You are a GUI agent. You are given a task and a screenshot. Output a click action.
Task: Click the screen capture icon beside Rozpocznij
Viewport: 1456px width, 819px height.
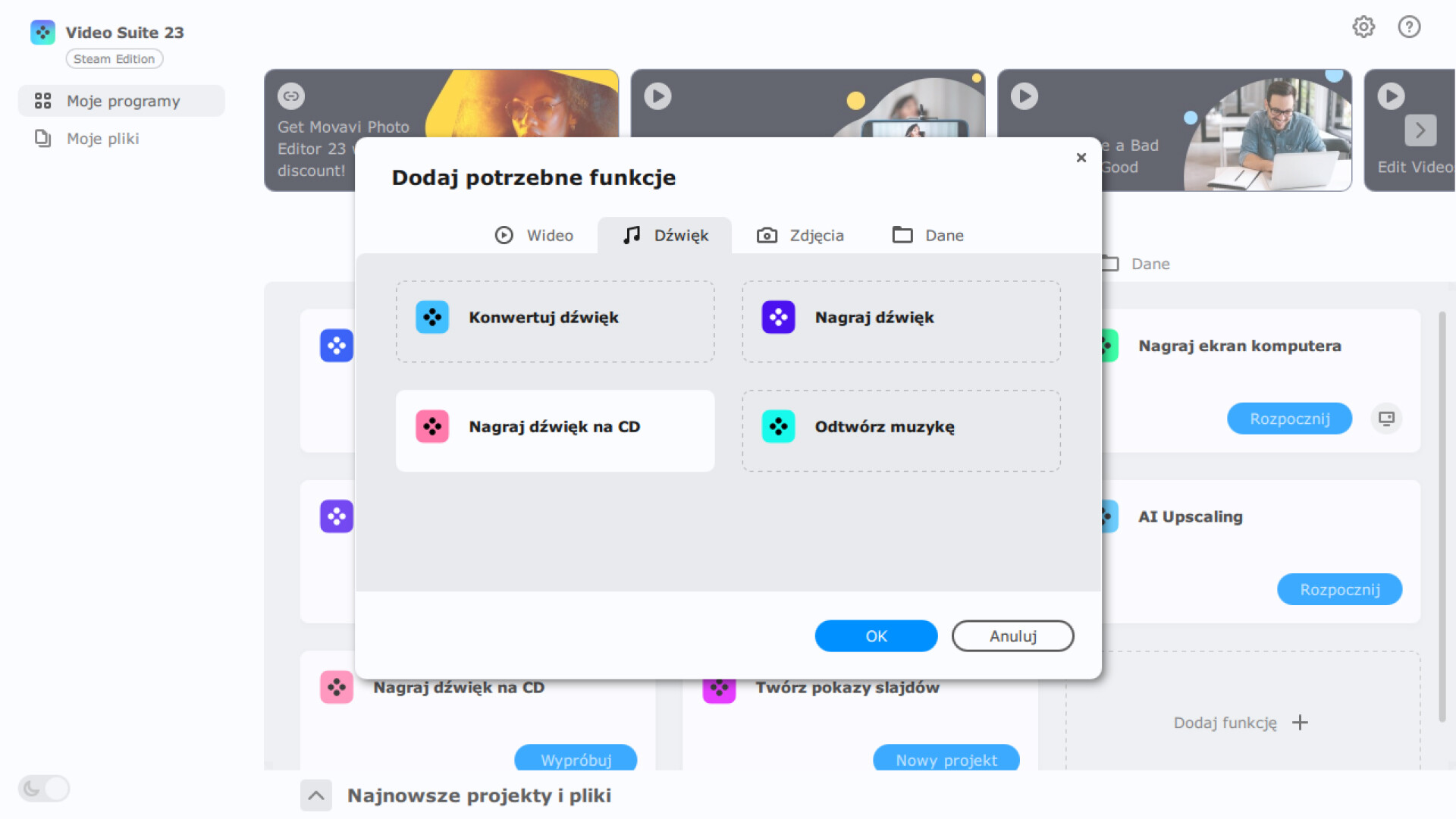[x=1386, y=419]
